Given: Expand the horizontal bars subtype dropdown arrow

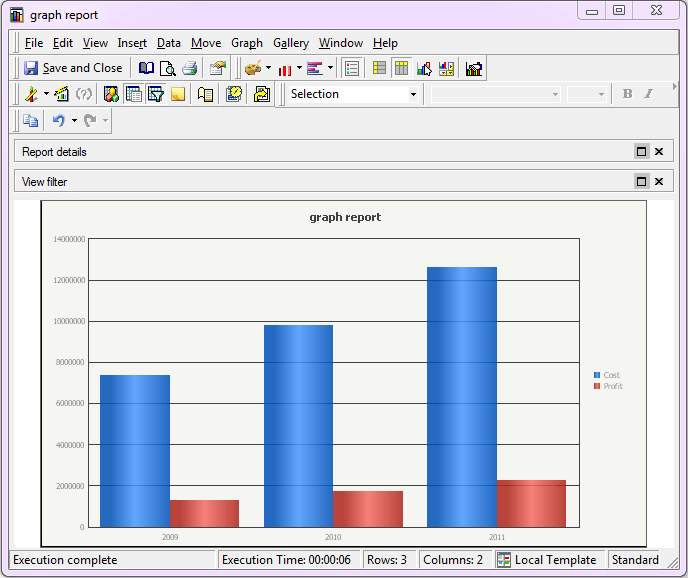Looking at the screenshot, I should pyautogui.click(x=330, y=68).
